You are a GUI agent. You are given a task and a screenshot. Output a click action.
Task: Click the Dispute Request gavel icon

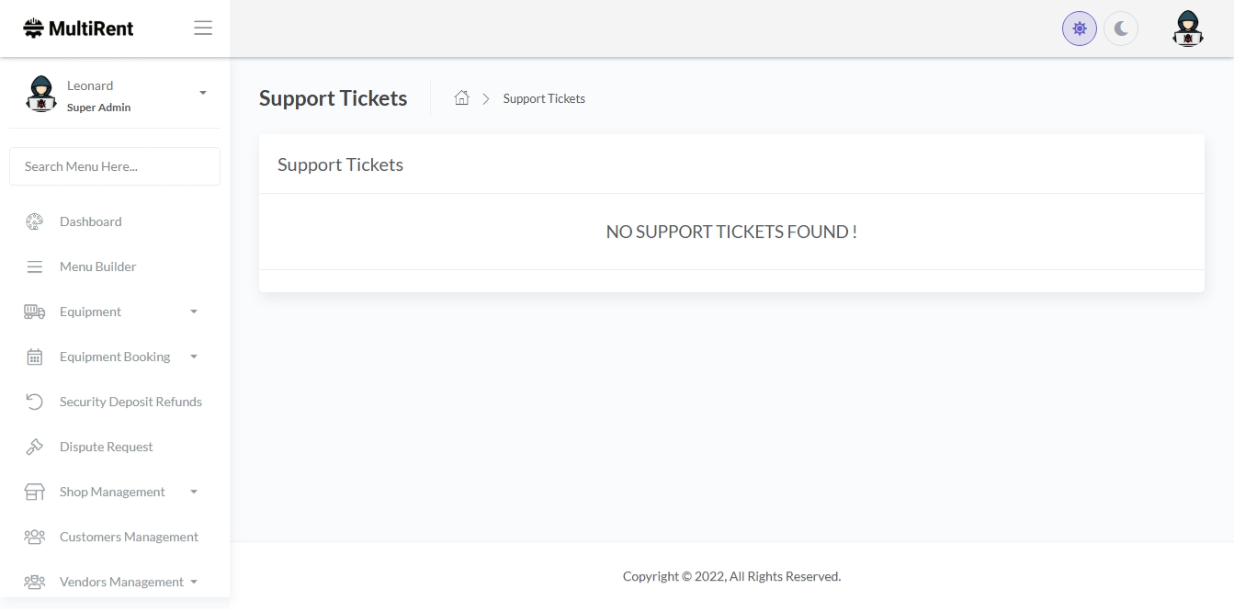[x=33, y=447]
